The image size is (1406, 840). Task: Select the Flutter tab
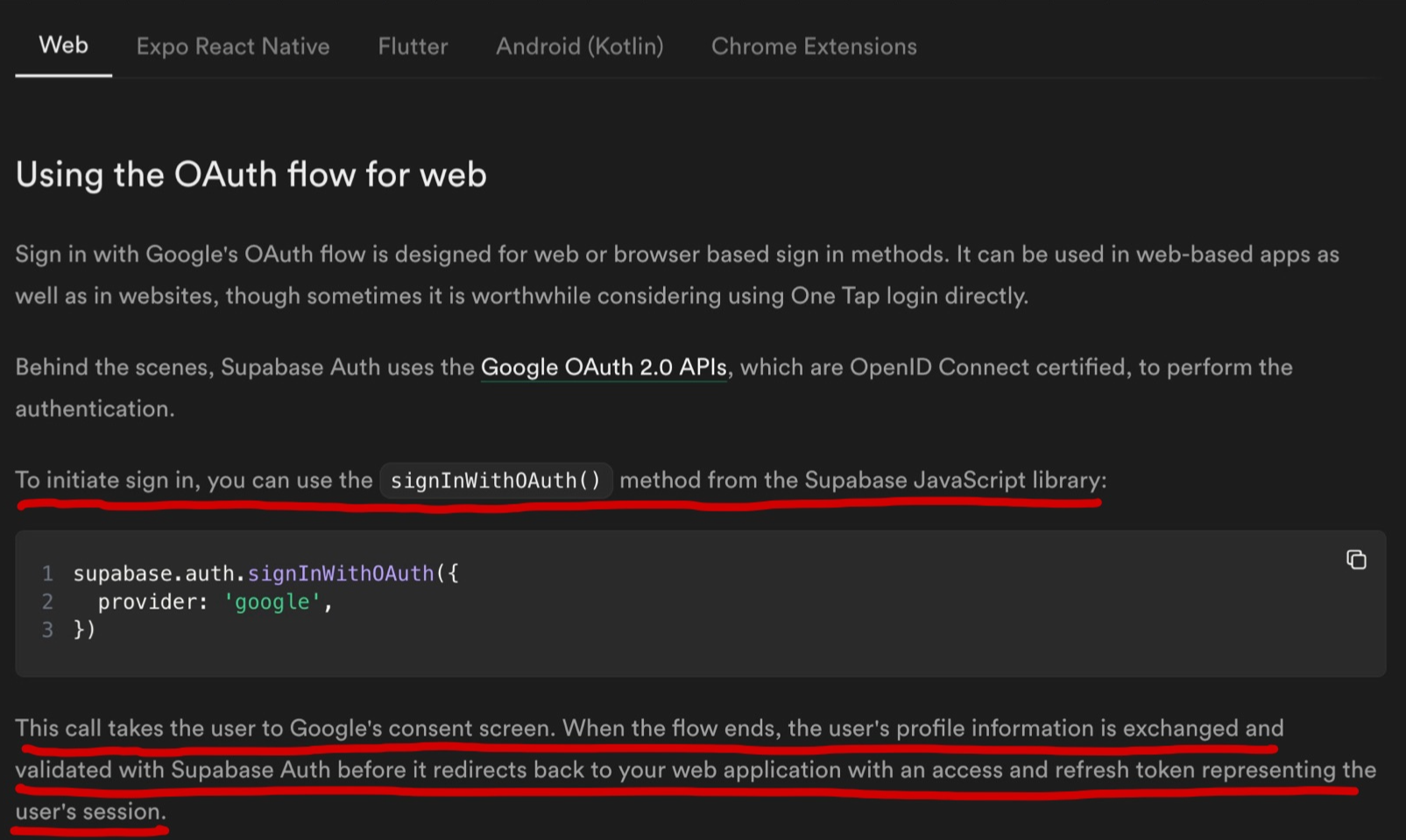pyautogui.click(x=413, y=46)
